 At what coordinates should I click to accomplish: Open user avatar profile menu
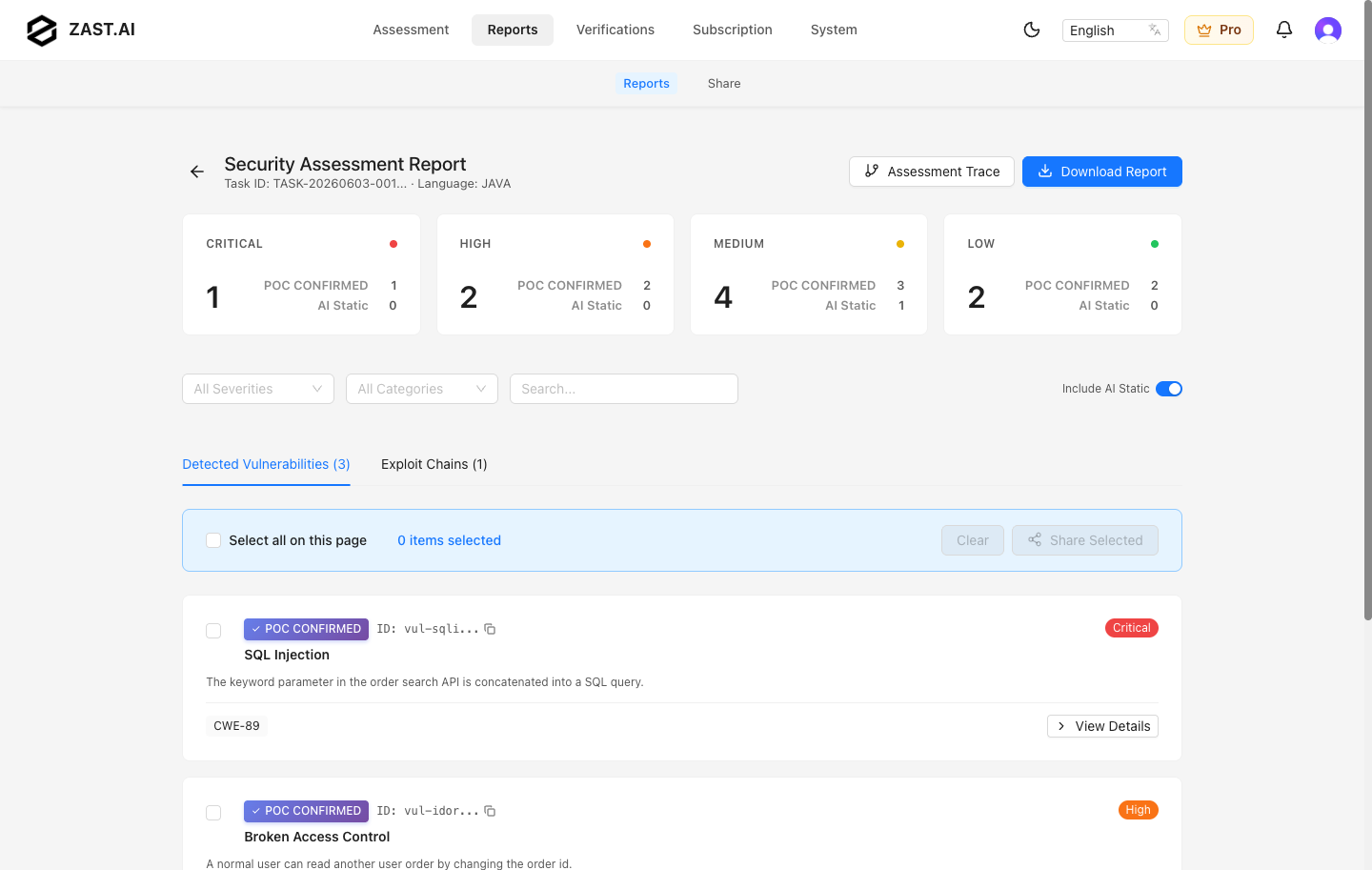coord(1328,30)
